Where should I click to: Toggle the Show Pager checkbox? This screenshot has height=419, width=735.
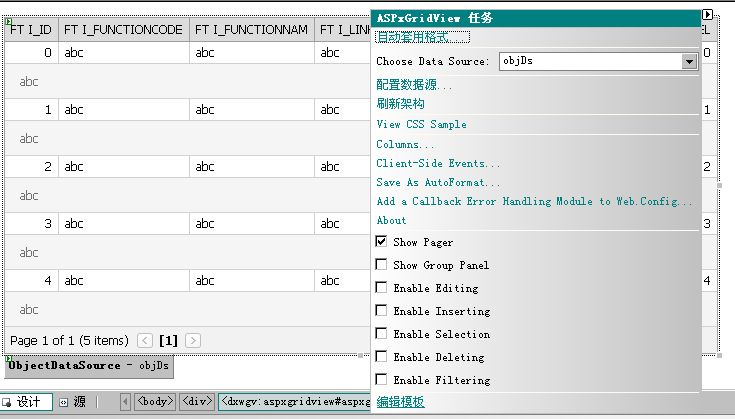coord(381,242)
